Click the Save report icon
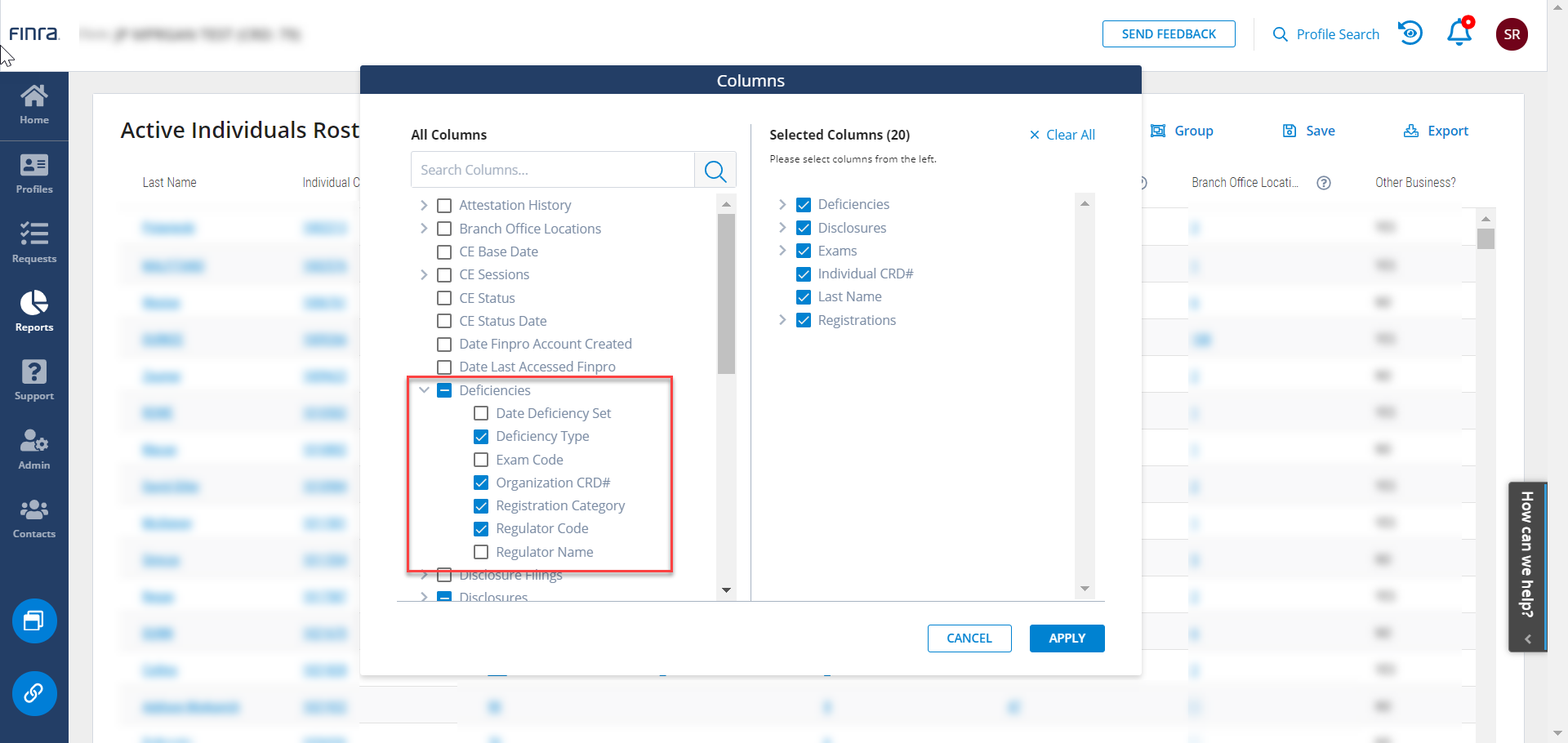 [1290, 131]
